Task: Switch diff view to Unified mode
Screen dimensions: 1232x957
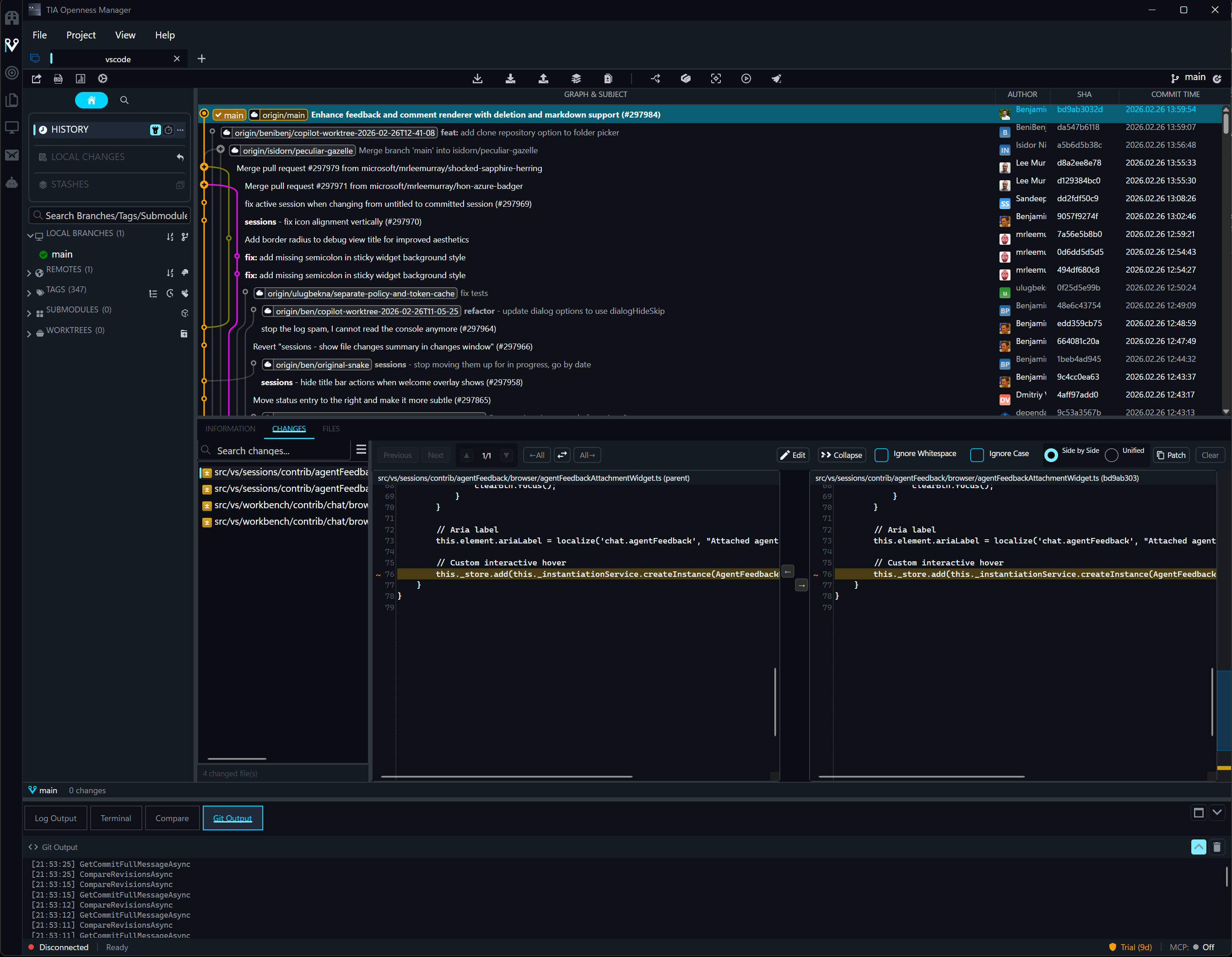Action: click(x=1111, y=455)
